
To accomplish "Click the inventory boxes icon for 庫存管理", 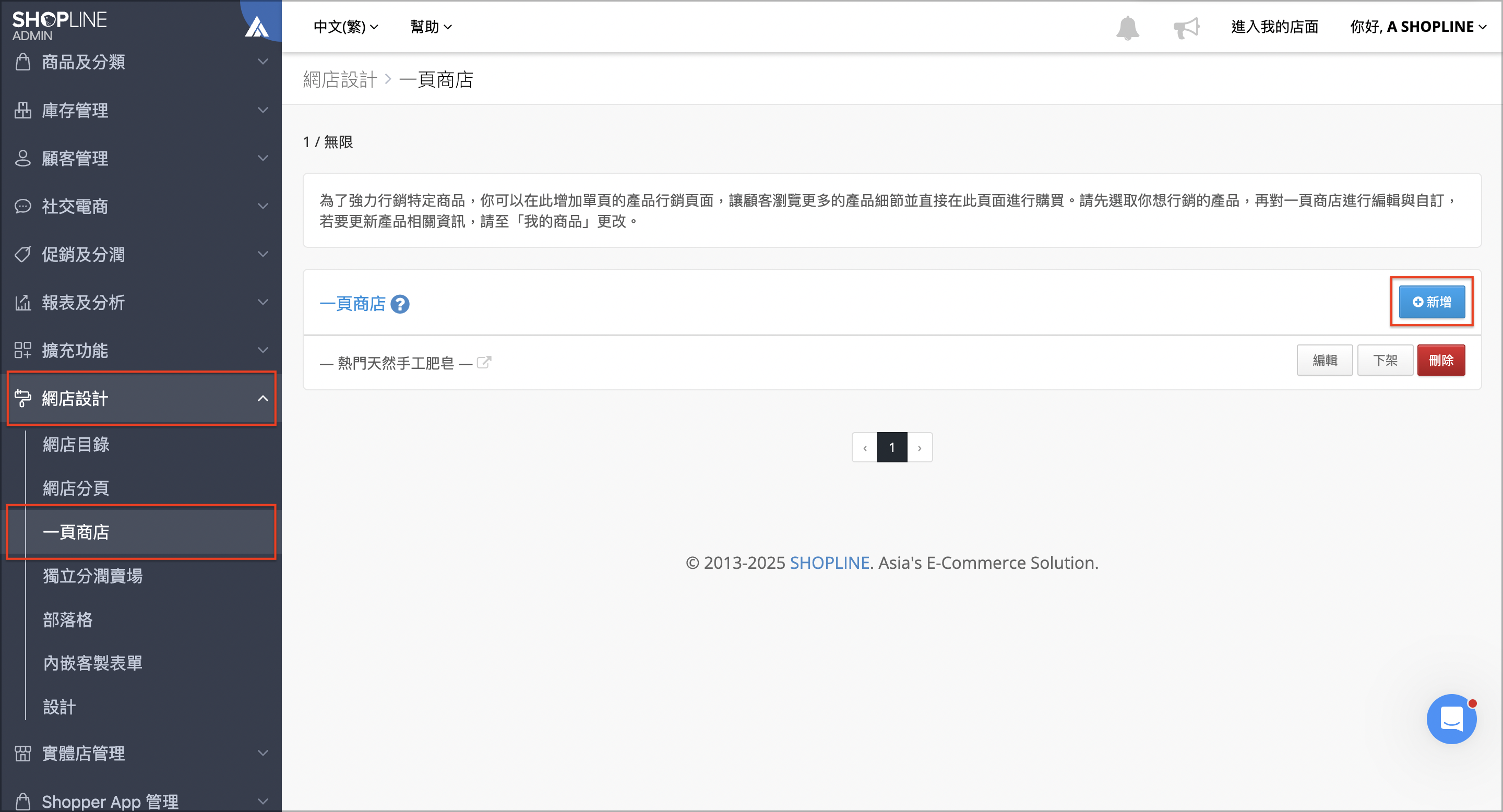I will point(23,110).
